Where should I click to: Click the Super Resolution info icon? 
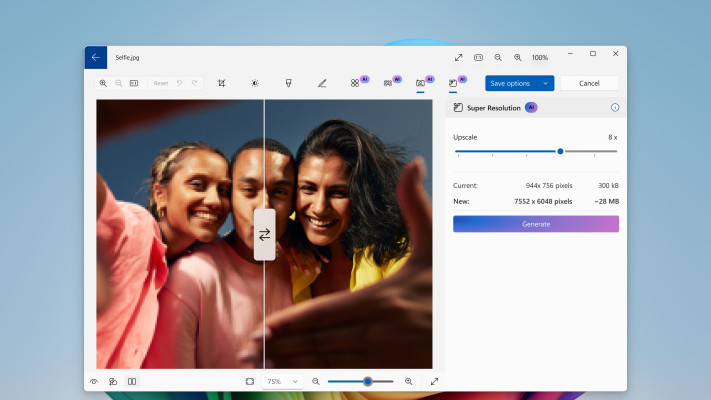(615, 107)
